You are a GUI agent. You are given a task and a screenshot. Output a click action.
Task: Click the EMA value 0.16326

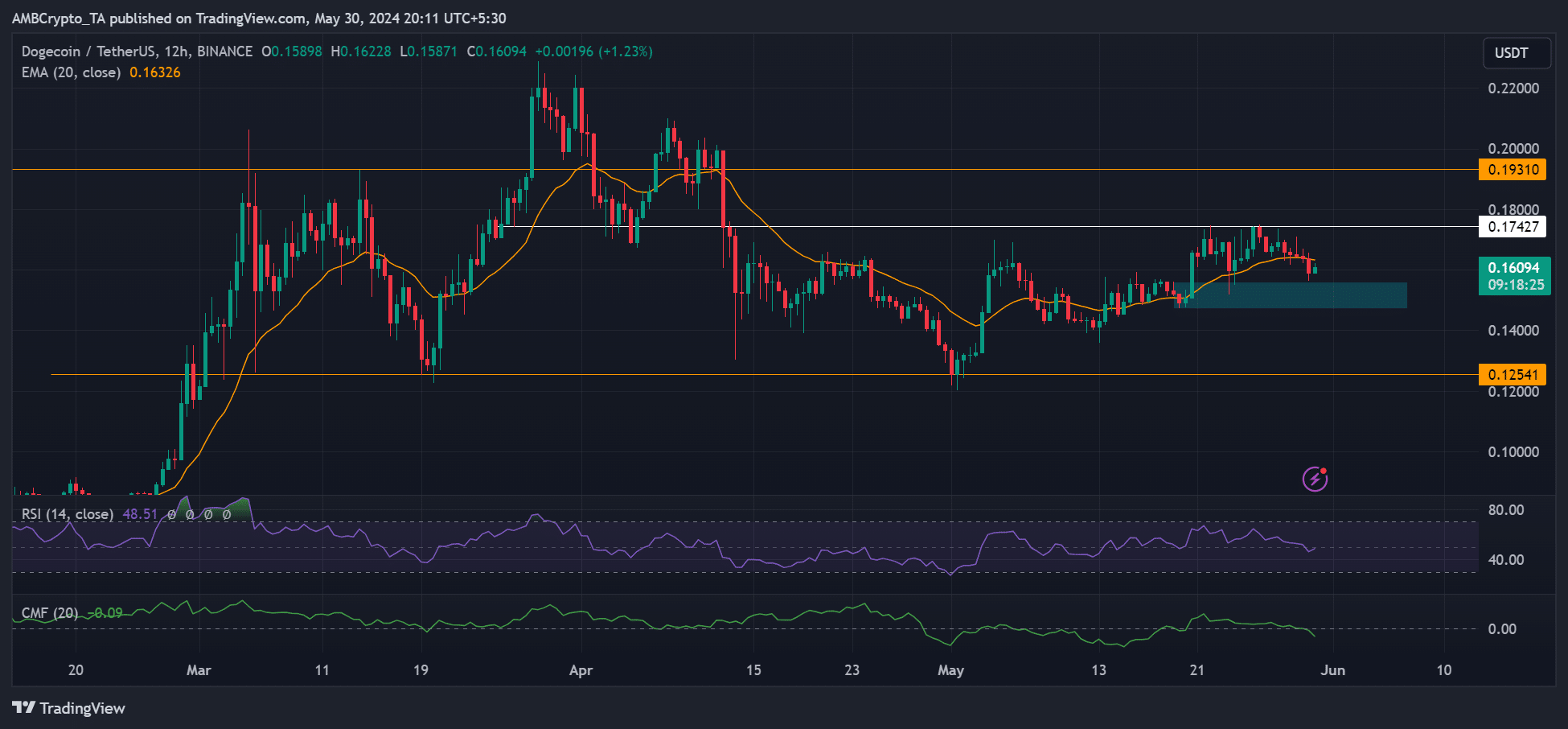[155, 72]
